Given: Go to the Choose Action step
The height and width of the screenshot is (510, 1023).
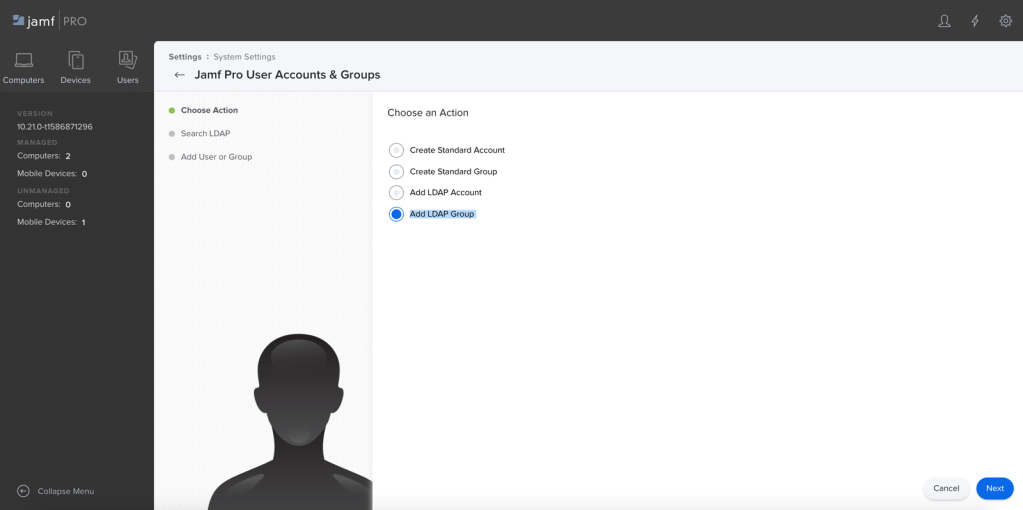Looking at the screenshot, I should pyautogui.click(x=209, y=110).
